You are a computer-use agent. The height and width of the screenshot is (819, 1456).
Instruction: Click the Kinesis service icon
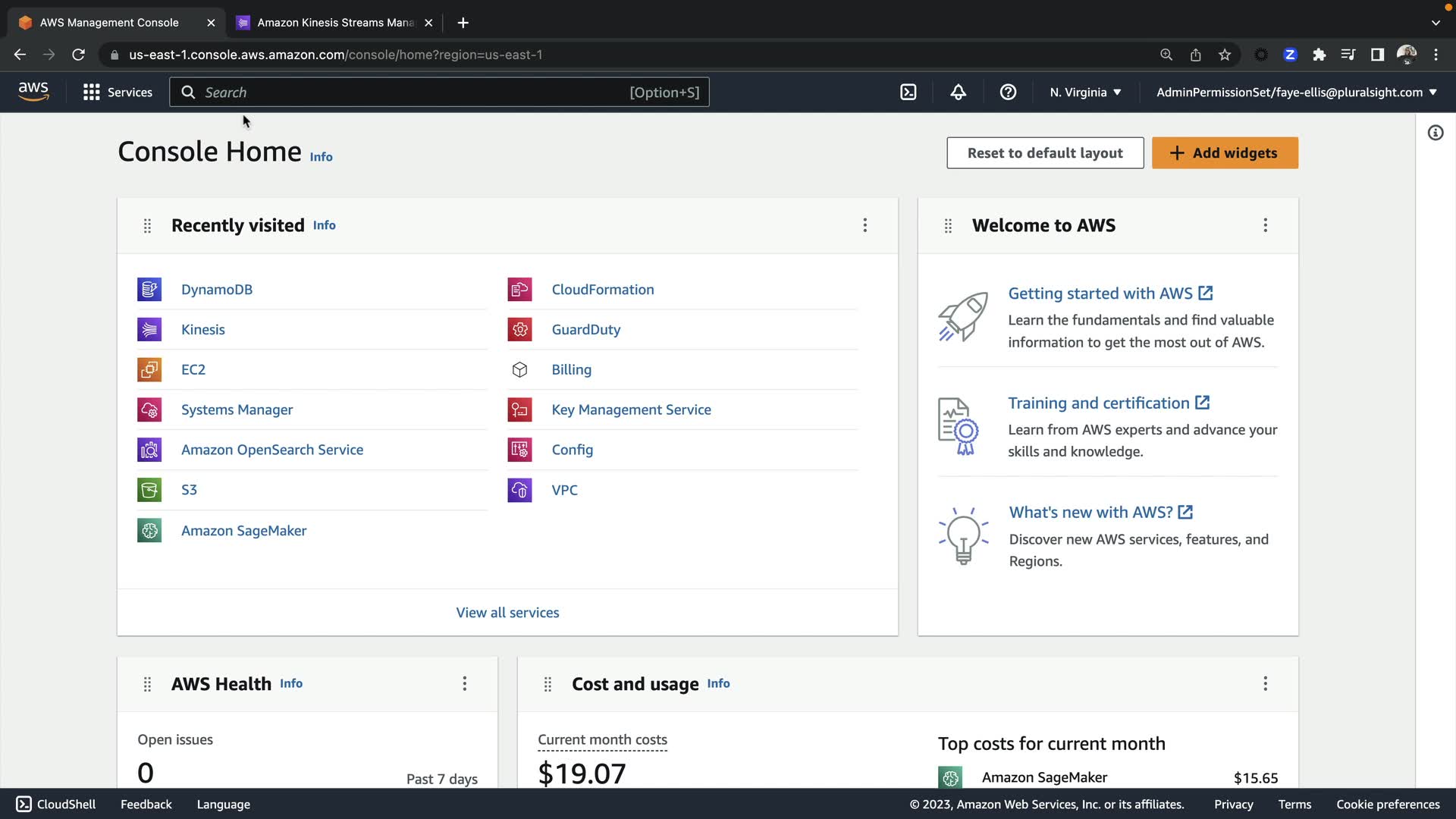[x=149, y=330]
